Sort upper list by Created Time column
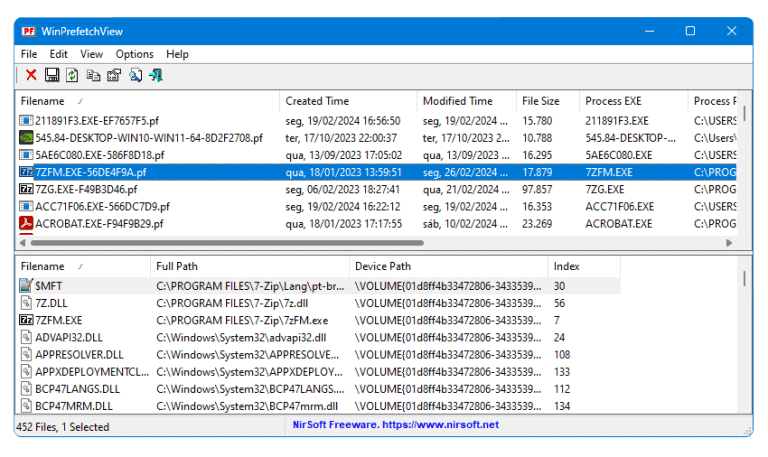This screenshot has width=768, height=457. coord(317,101)
